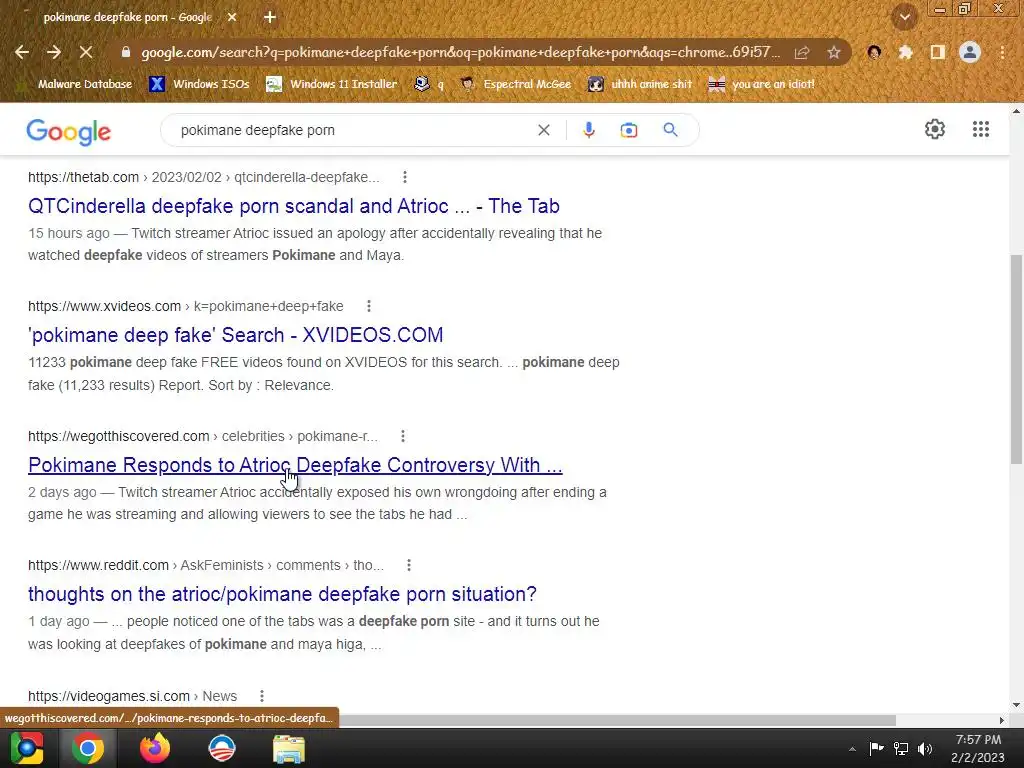Stop the page from loading
The height and width of the screenshot is (768, 1024).
[x=86, y=52]
